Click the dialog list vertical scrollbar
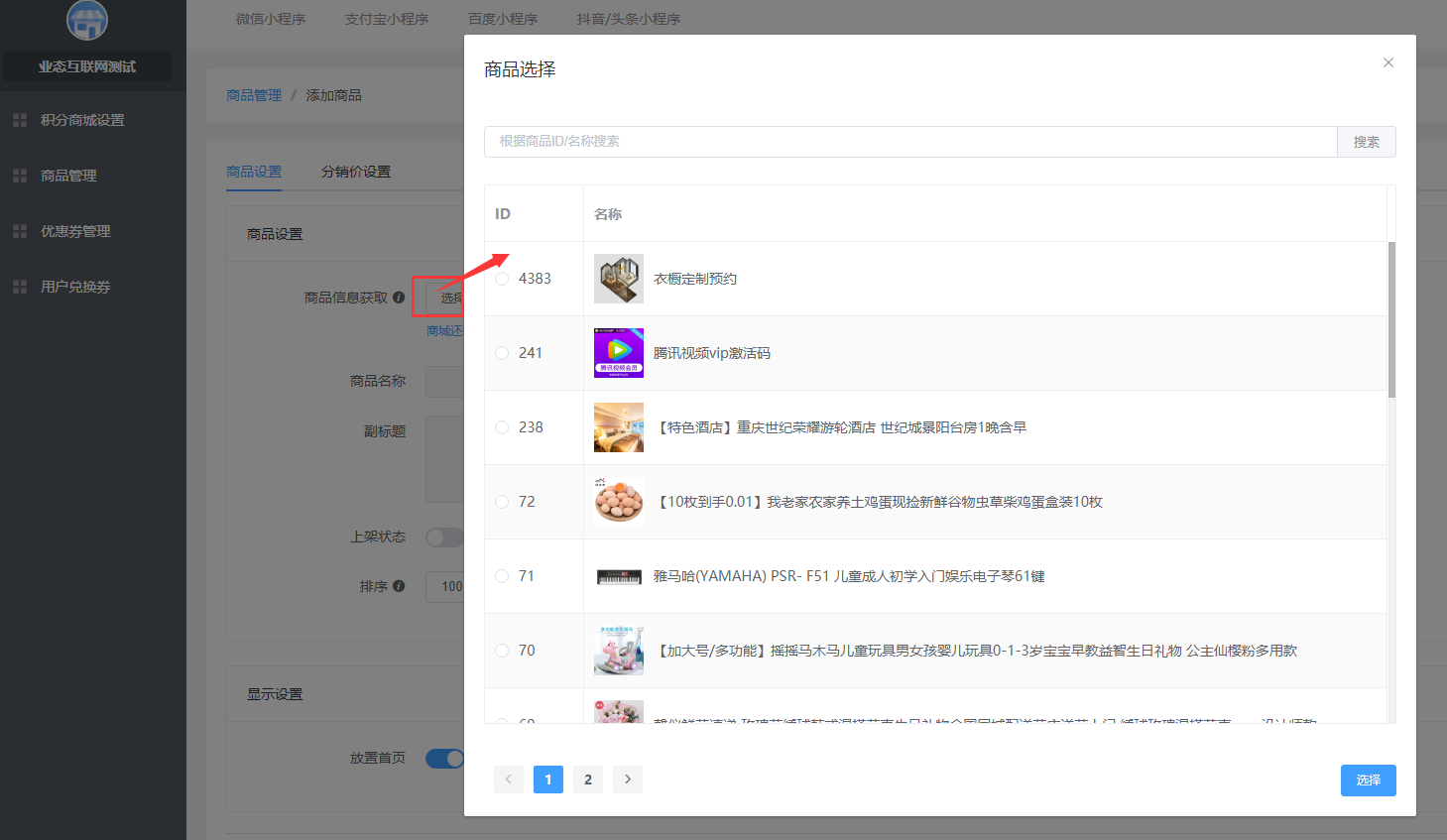Screen dimensions: 1447x840 tap(1391, 319)
